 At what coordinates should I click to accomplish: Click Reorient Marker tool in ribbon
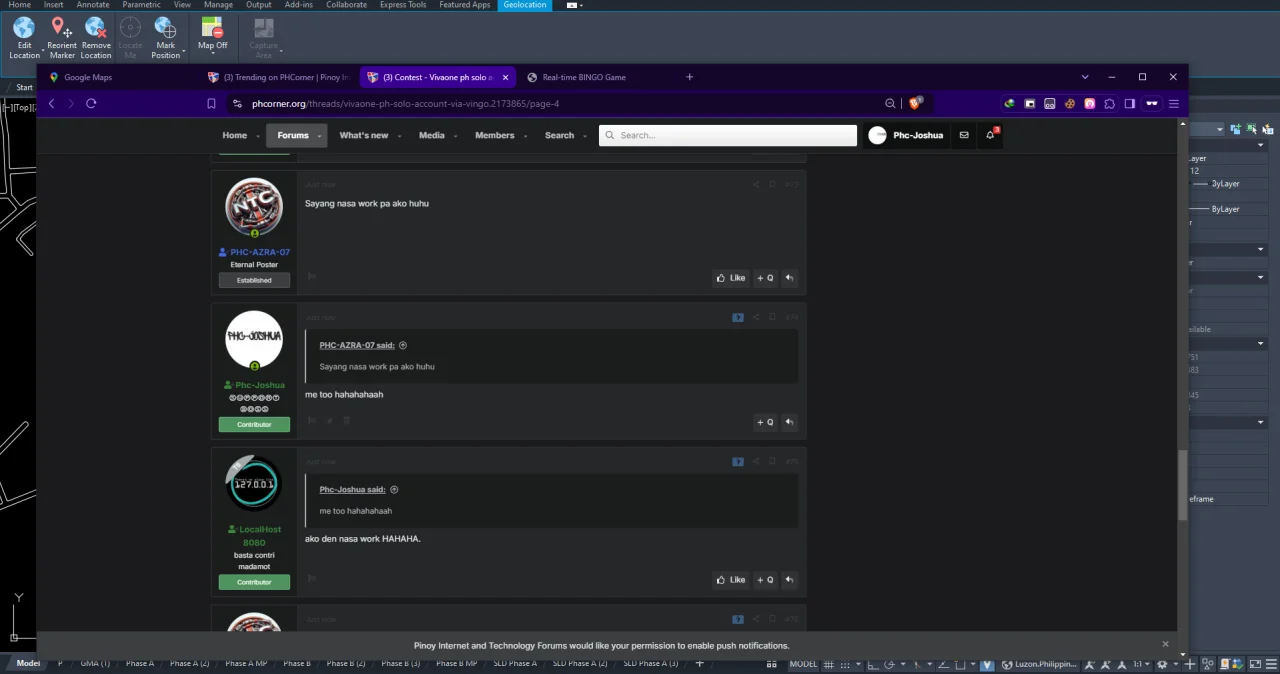[61, 38]
